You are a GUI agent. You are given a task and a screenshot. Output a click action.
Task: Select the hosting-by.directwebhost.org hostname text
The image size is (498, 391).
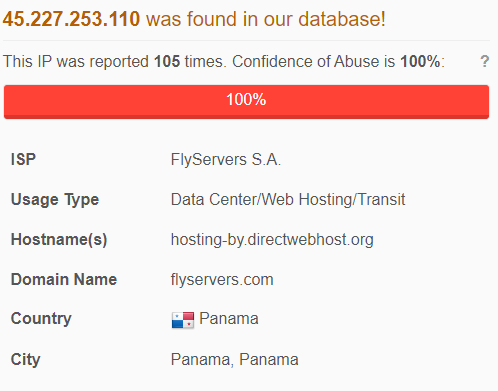pos(272,240)
